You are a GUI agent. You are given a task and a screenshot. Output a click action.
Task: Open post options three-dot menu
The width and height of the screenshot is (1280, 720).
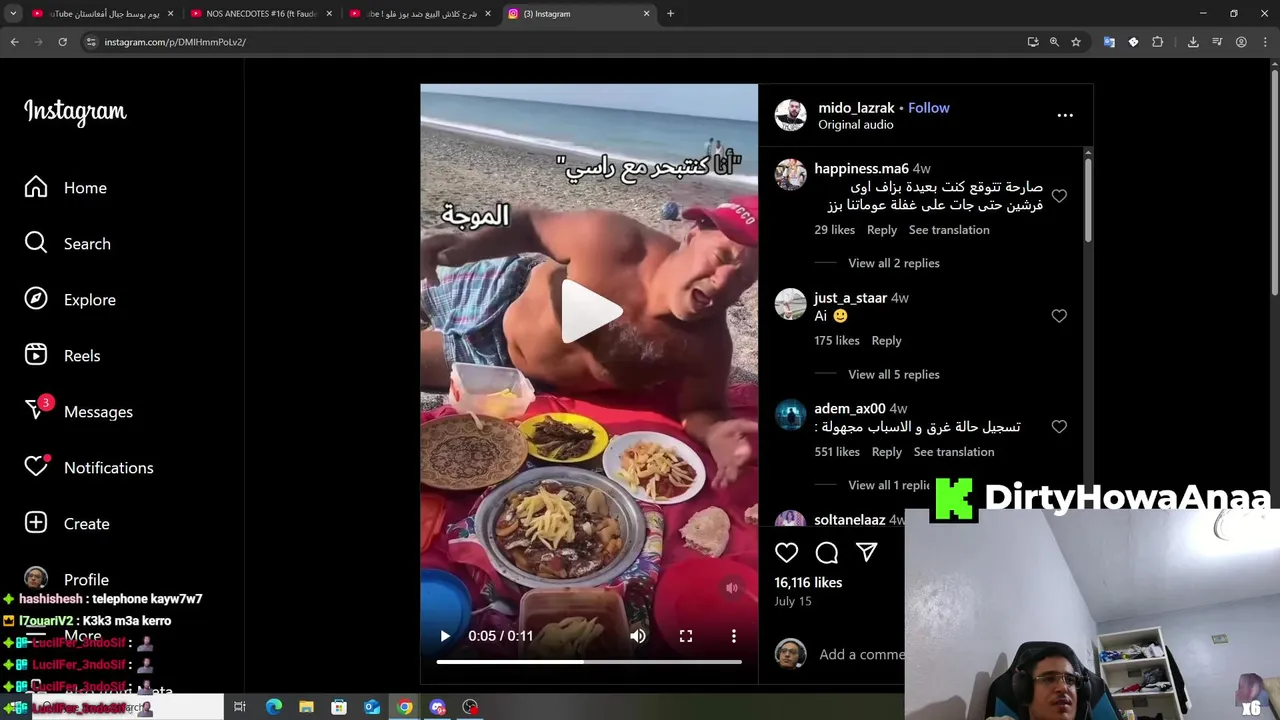point(1065,115)
